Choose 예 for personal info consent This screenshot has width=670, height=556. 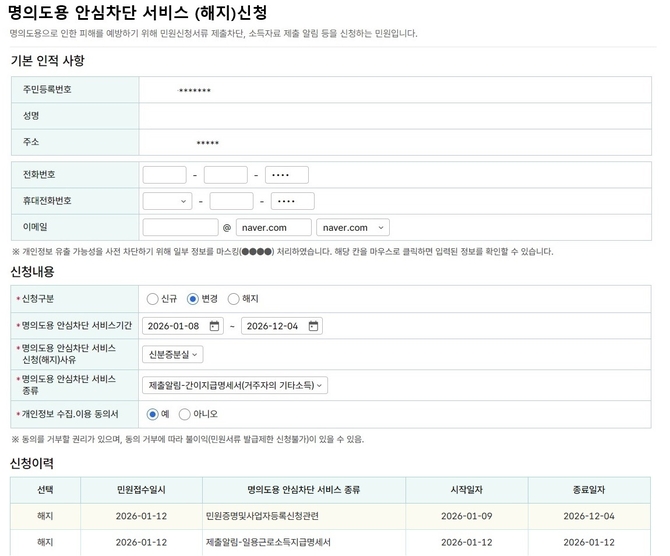(x=152, y=414)
